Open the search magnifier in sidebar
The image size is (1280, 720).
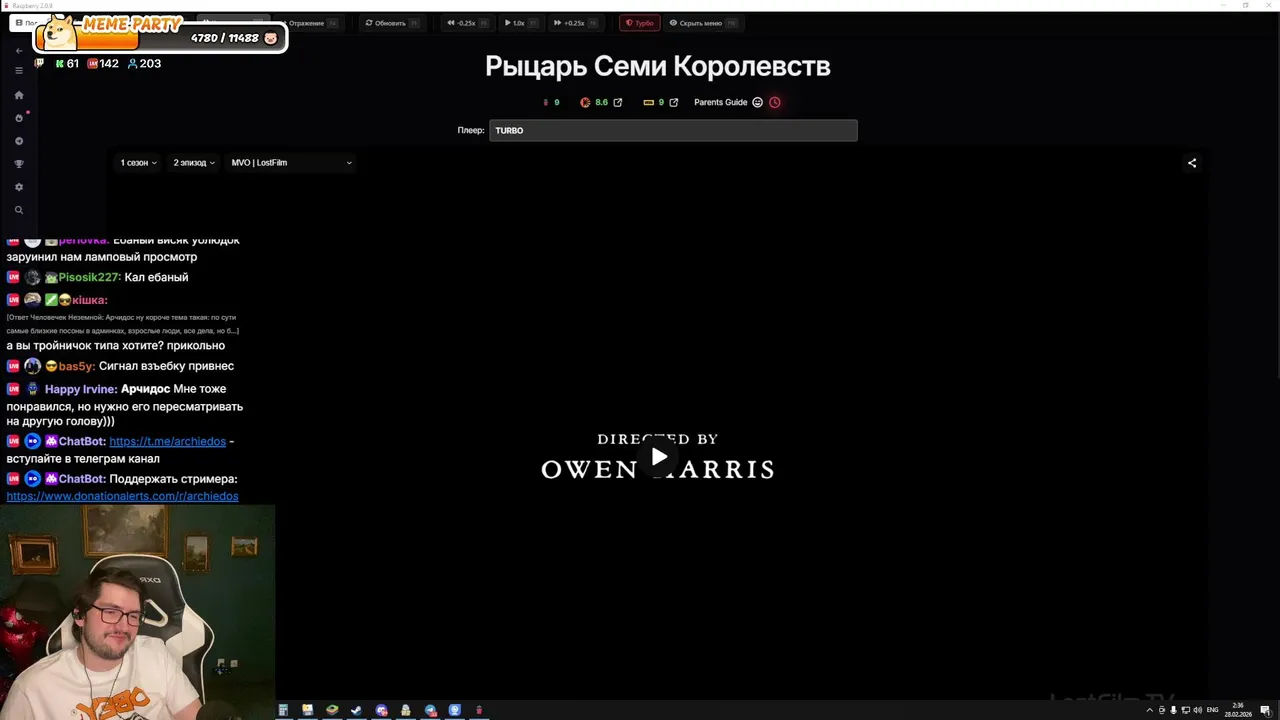tap(18, 210)
